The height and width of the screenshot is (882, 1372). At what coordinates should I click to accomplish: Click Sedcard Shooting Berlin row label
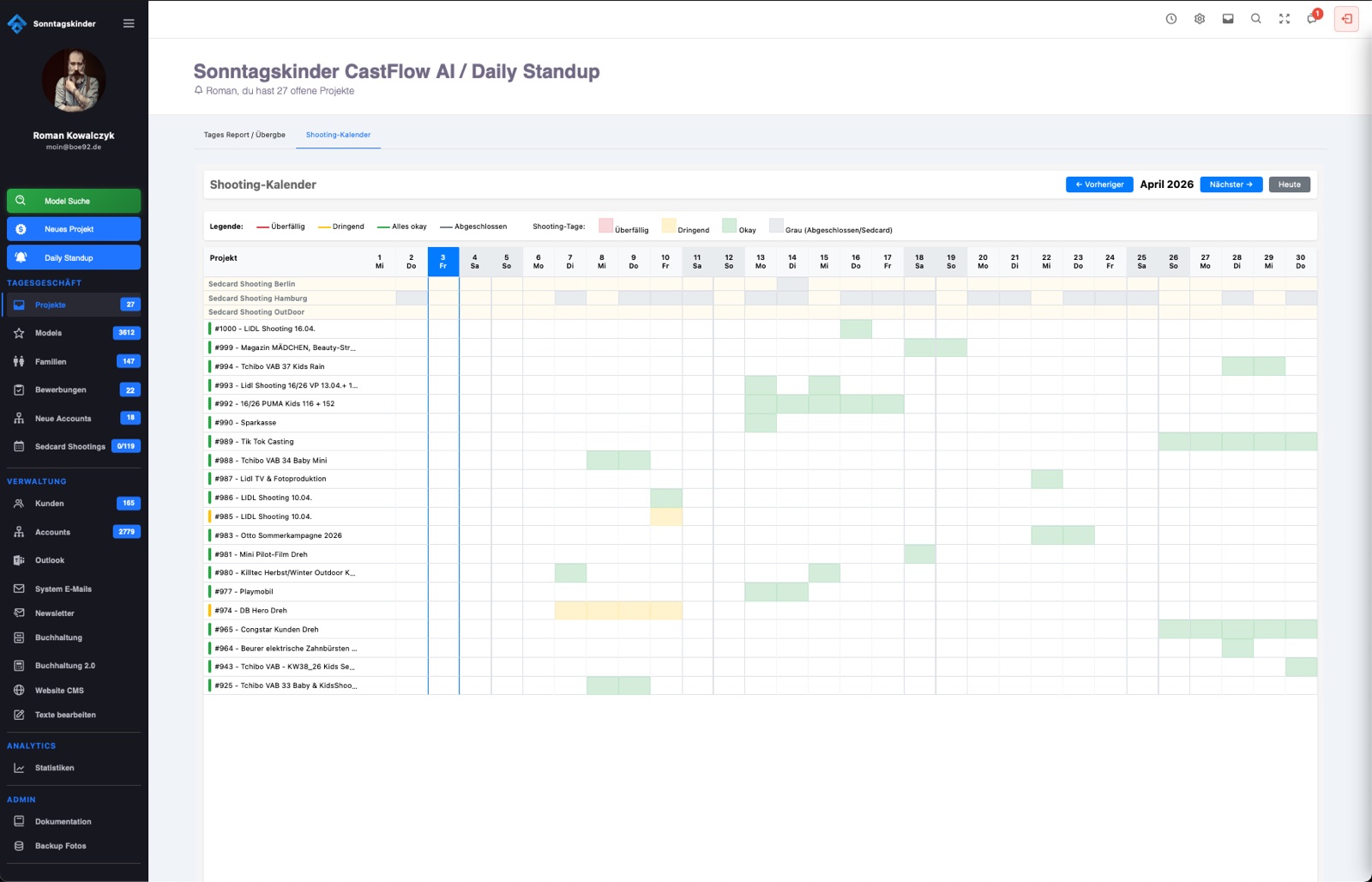coord(251,284)
